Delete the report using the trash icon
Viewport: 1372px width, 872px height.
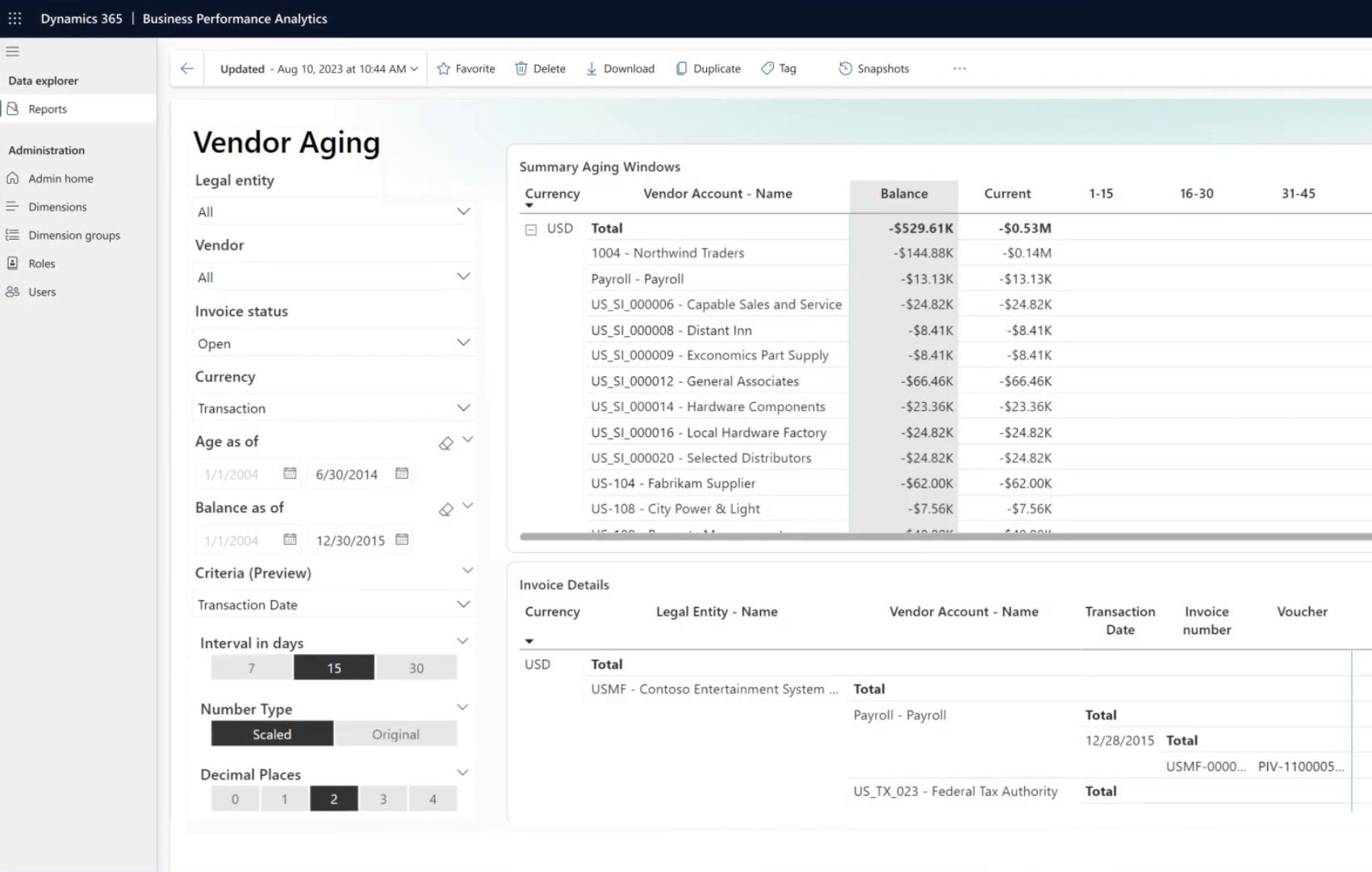(x=540, y=69)
